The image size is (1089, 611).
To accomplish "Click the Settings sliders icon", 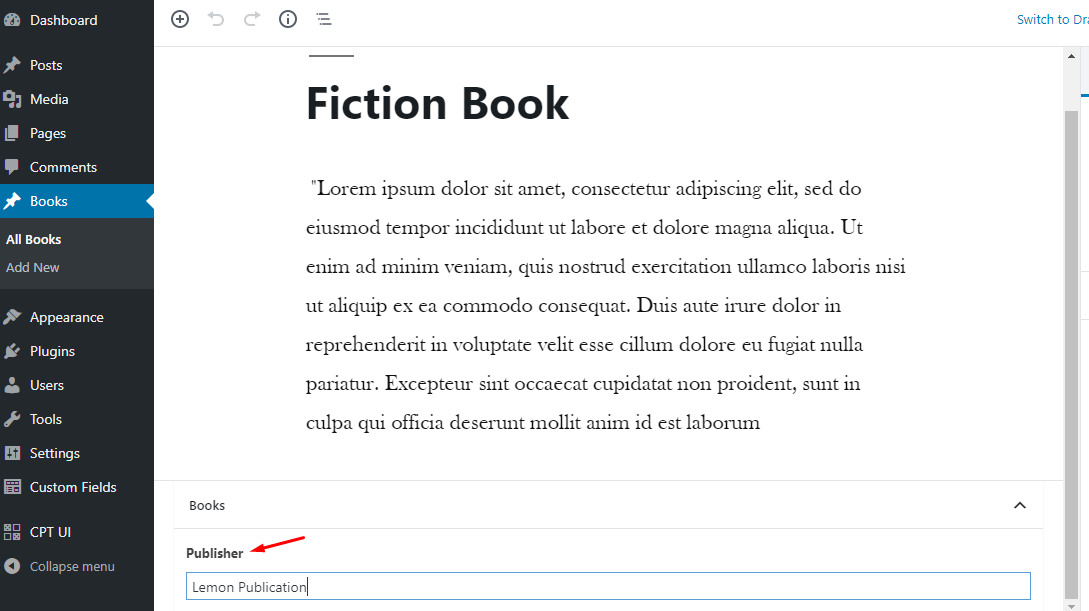I will click(x=12, y=453).
